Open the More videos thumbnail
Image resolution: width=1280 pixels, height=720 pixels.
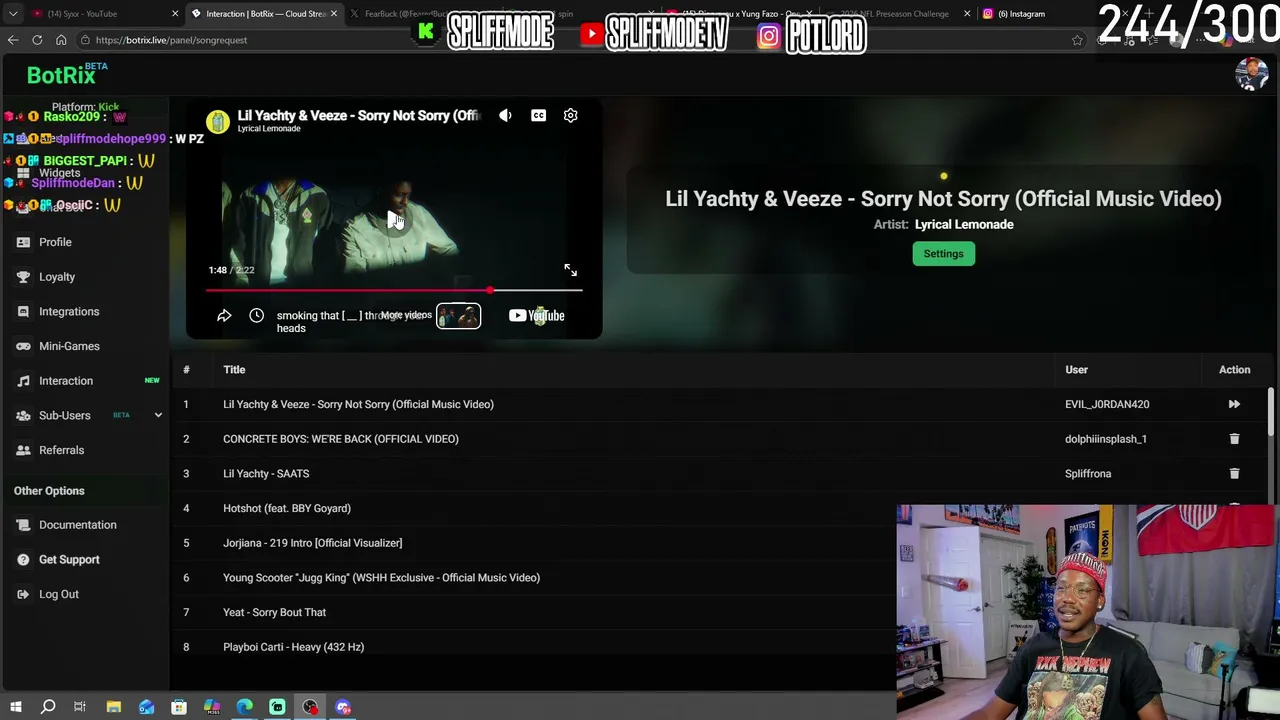click(458, 316)
